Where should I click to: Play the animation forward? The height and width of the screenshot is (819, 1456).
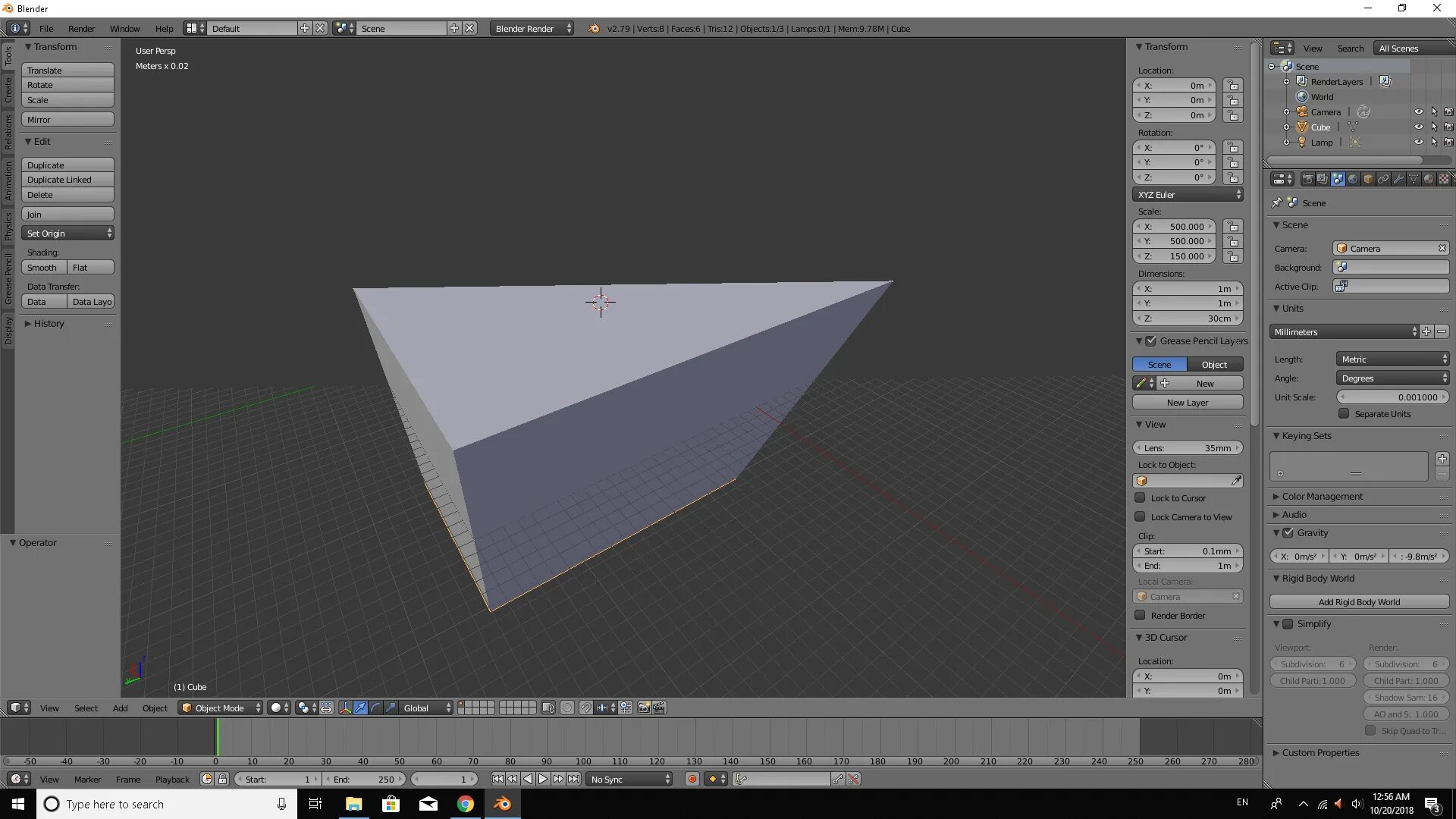coord(543,779)
